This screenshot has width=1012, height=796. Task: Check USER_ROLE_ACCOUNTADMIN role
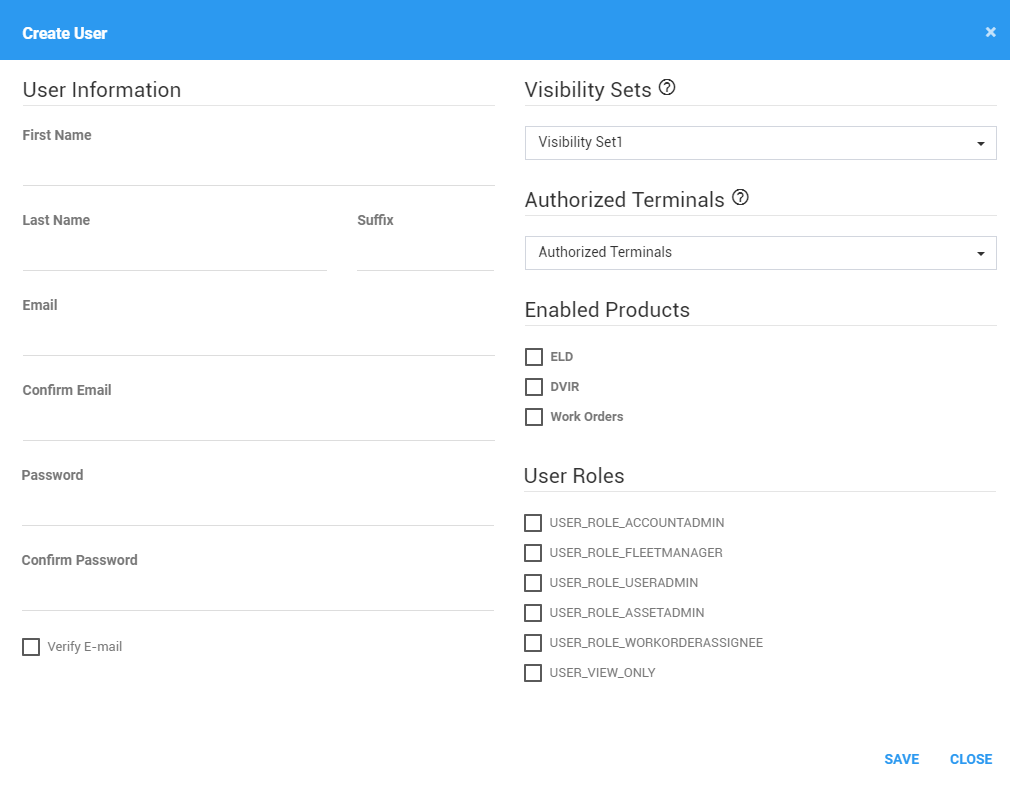click(x=532, y=523)
